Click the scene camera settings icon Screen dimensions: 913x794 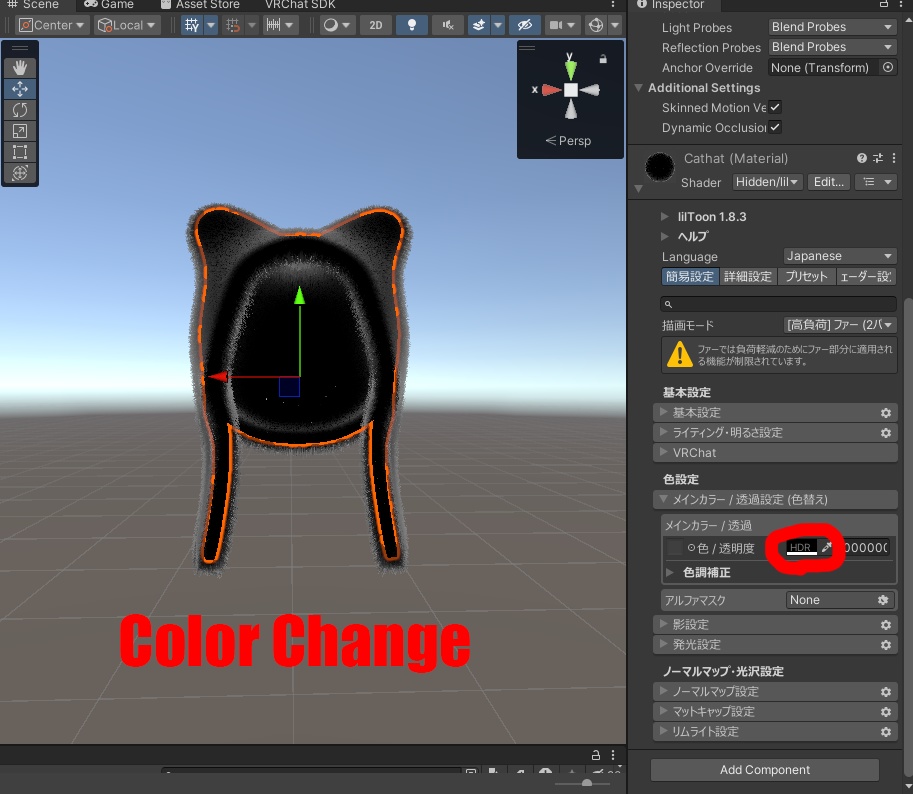pyautogui.click(x=557, y=25)
